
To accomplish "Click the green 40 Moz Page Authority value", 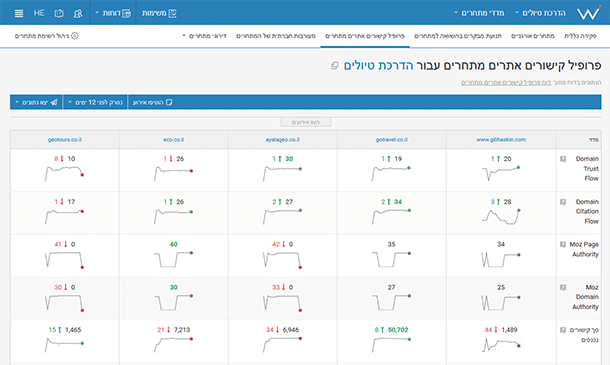I will (x=174, y=244).
